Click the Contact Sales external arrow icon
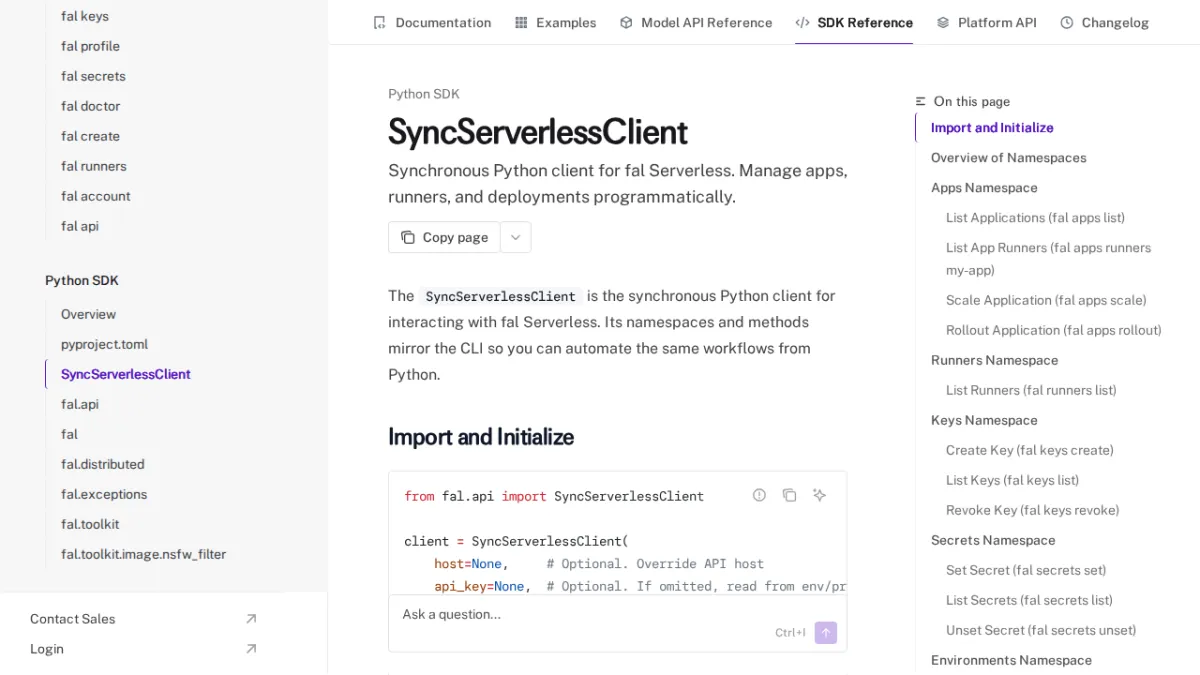1200x675 pixels. pos(251,619)
